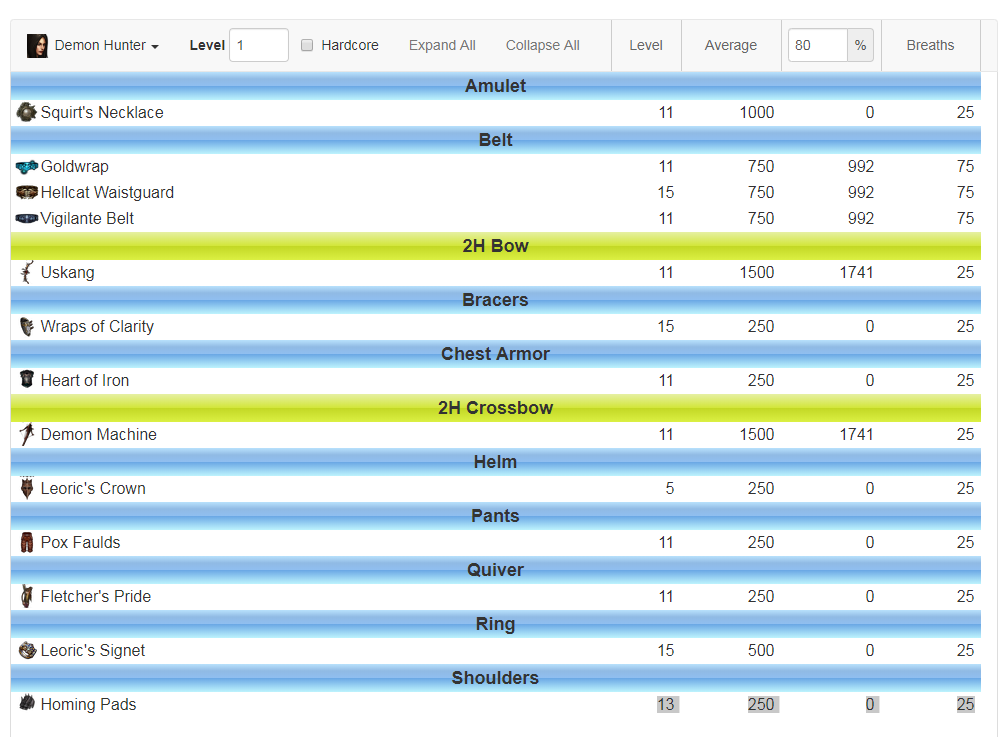Screen dimensions: 1000x737
Task: Sort by the Average column header
Action: click(x=731, y=45)
